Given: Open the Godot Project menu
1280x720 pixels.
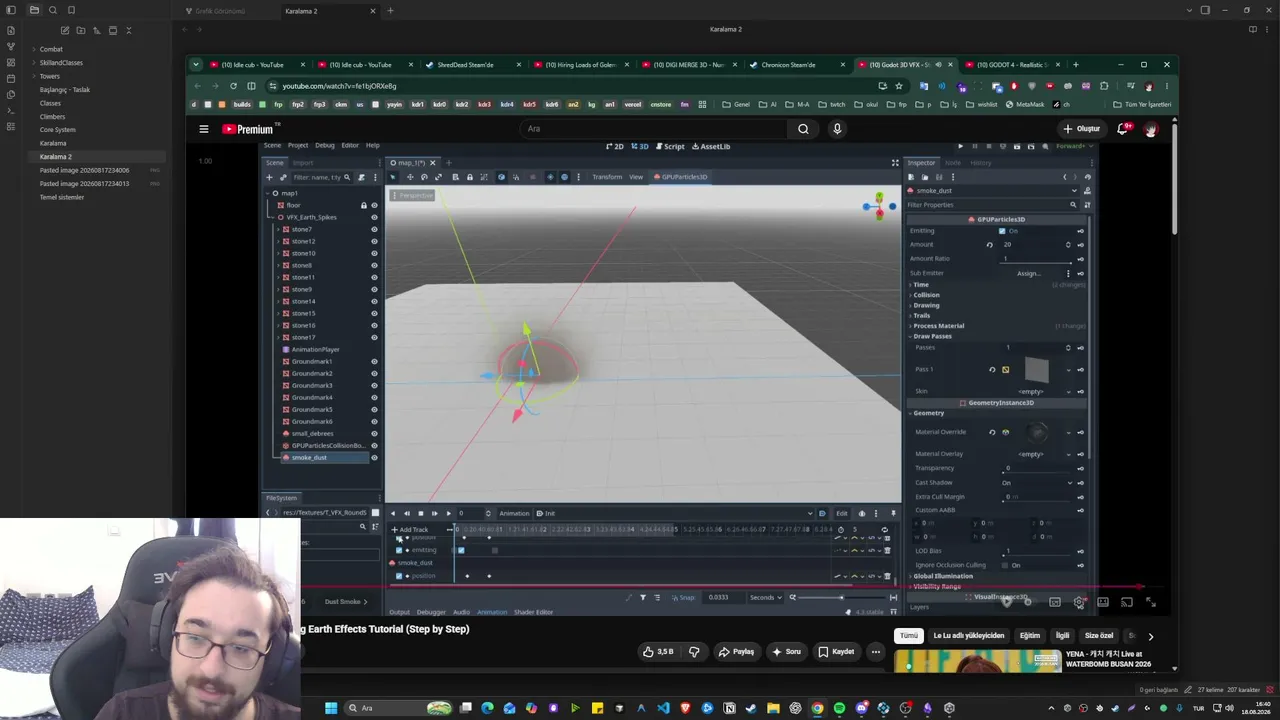Looking at the screenshot, I should point(298,146).
